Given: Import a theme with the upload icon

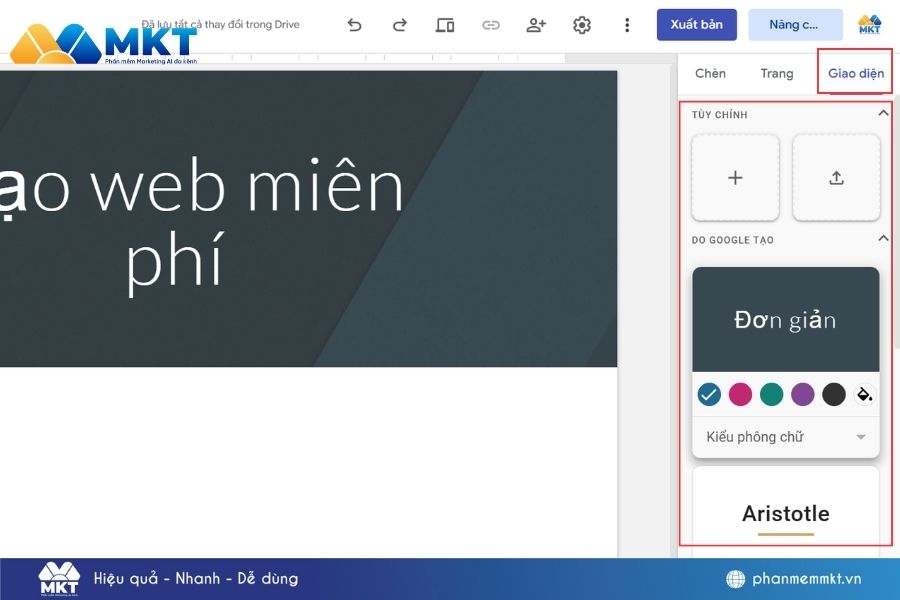Looking at the screenshot, I should [x=836, y=178].
